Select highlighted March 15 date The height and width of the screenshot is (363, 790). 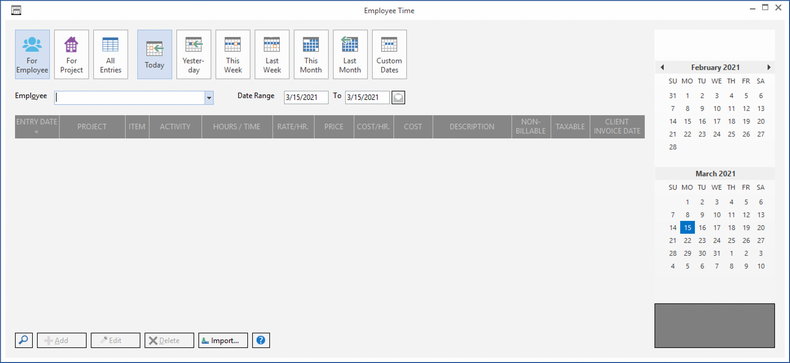687,227
